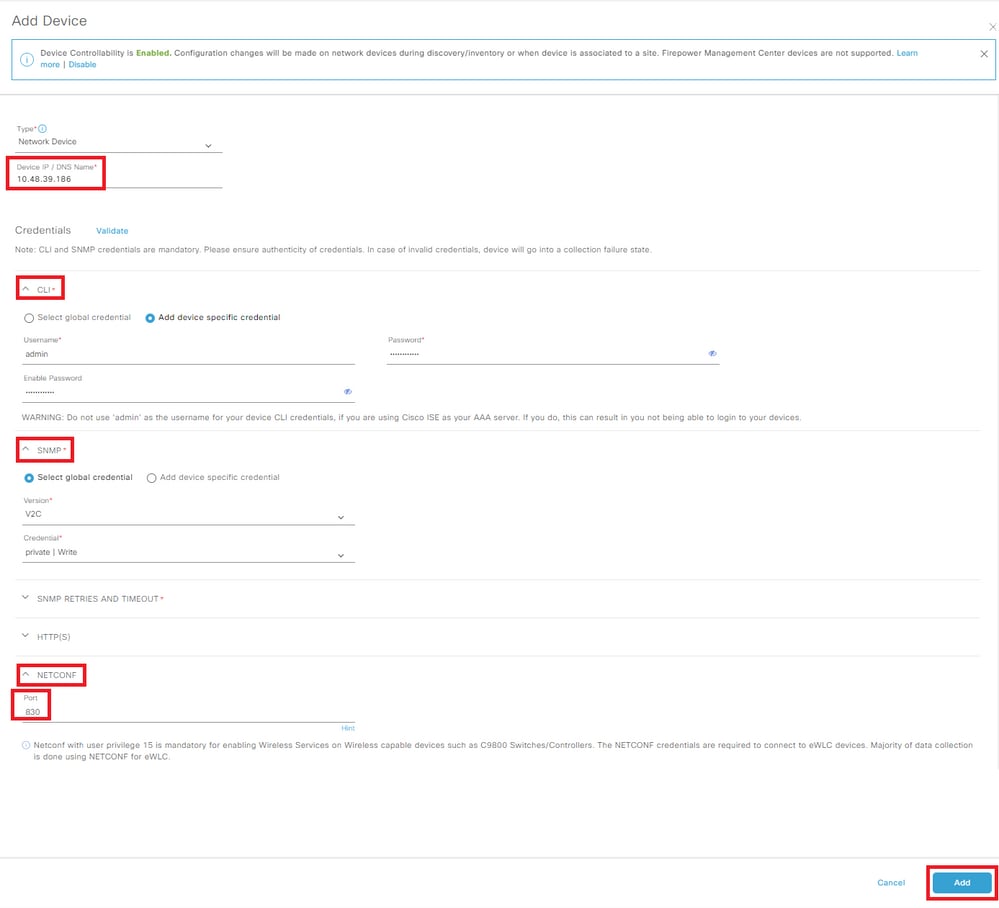
Task: Click the Cancel button
Action: pyautogui.click(x=891, y=883)
